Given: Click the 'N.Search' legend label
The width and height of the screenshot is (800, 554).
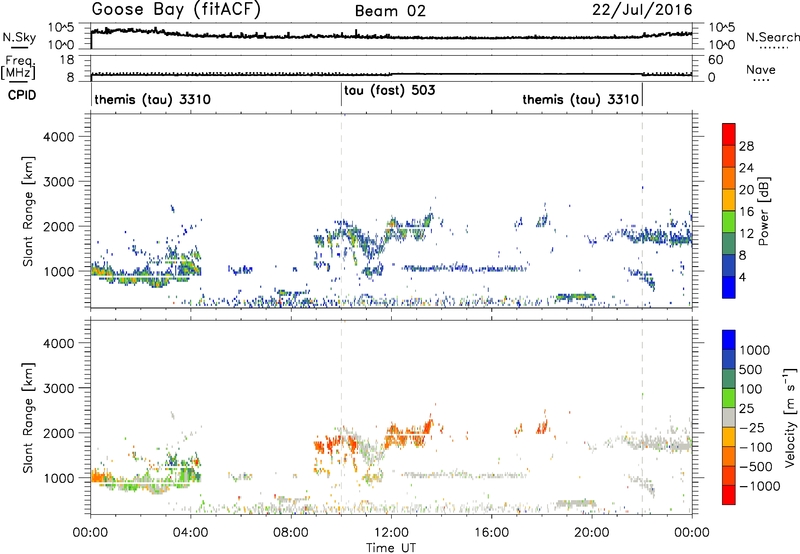Looking at the screenshot, I should click(x=772, y=37).
